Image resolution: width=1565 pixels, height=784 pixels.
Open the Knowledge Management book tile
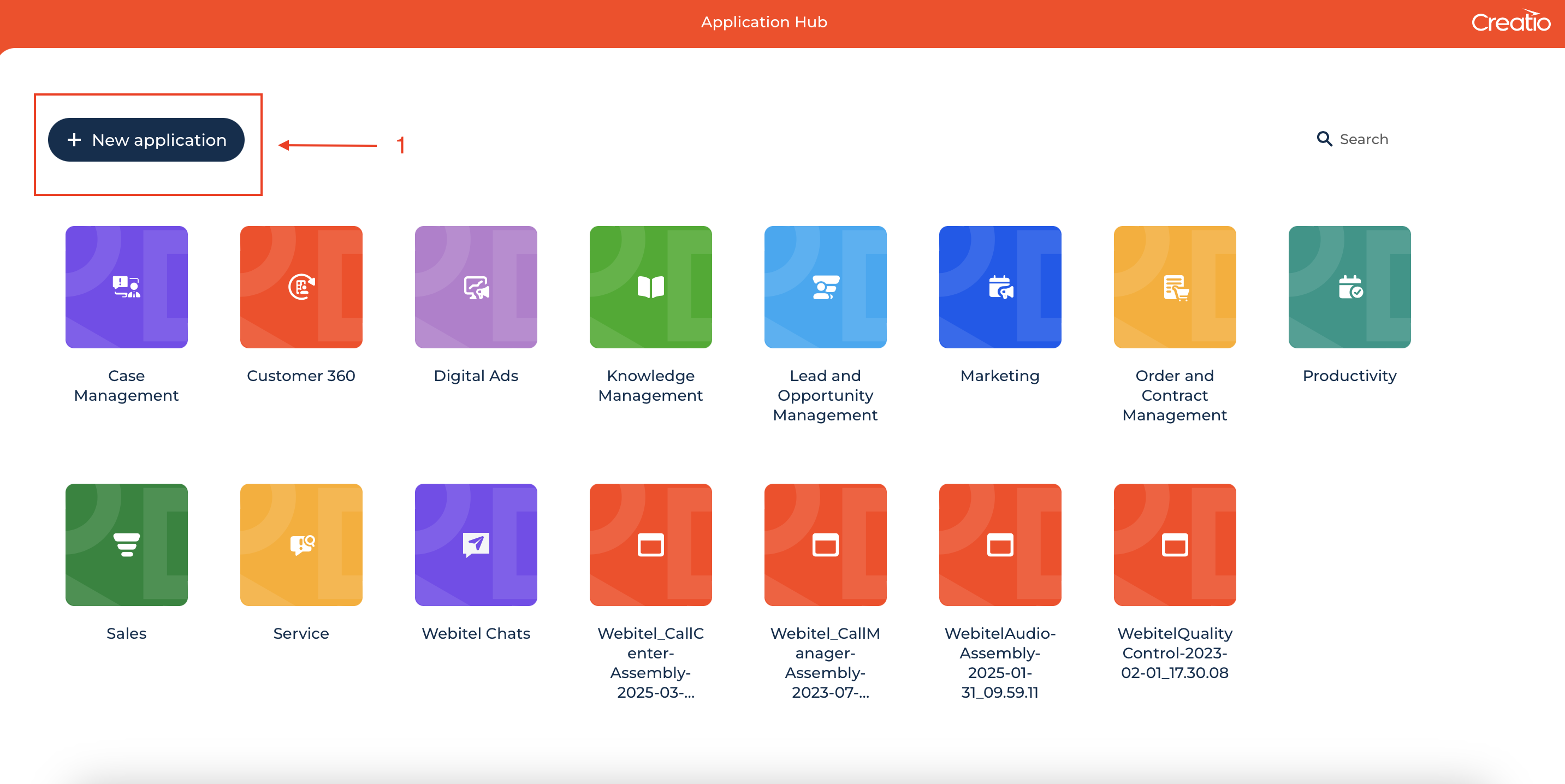click(651, 287)
